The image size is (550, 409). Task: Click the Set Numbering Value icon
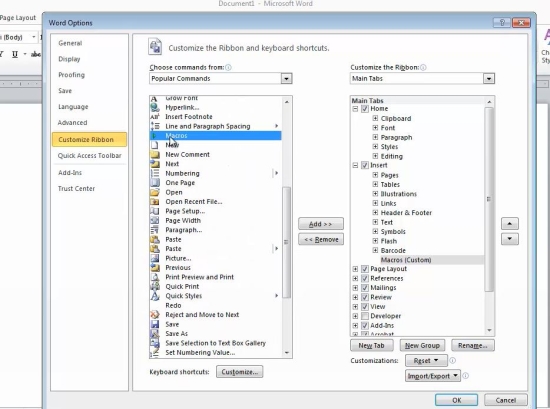point(155,353)
